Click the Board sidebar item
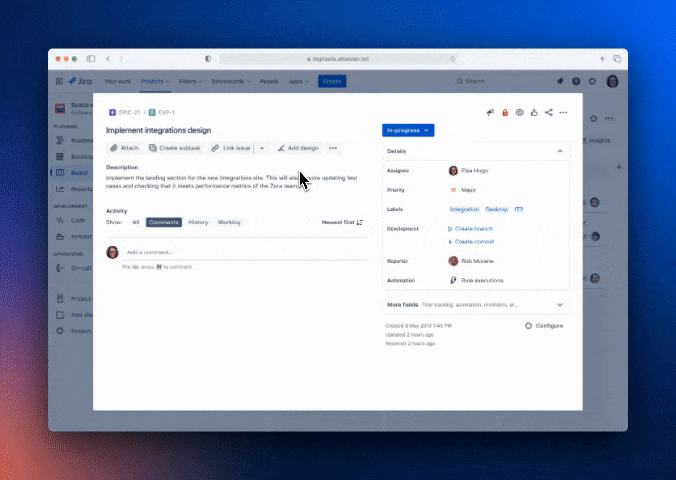The height and width of the screenshot is (480, 676). click(x=72, y=173)
